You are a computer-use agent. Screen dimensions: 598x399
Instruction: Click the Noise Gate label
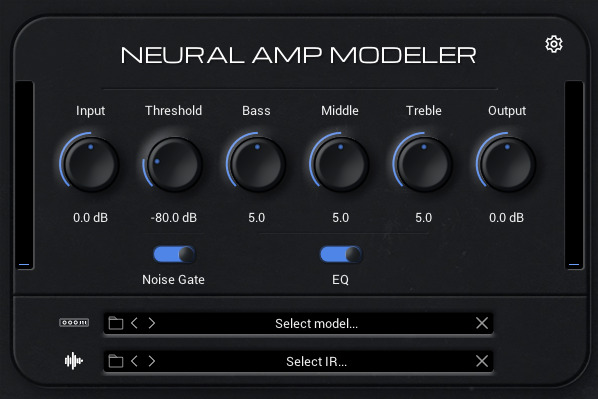coord(174,280)
